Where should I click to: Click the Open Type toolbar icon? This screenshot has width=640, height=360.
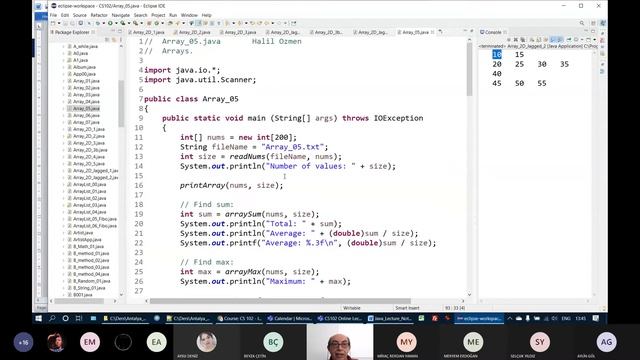coord(170,23)
